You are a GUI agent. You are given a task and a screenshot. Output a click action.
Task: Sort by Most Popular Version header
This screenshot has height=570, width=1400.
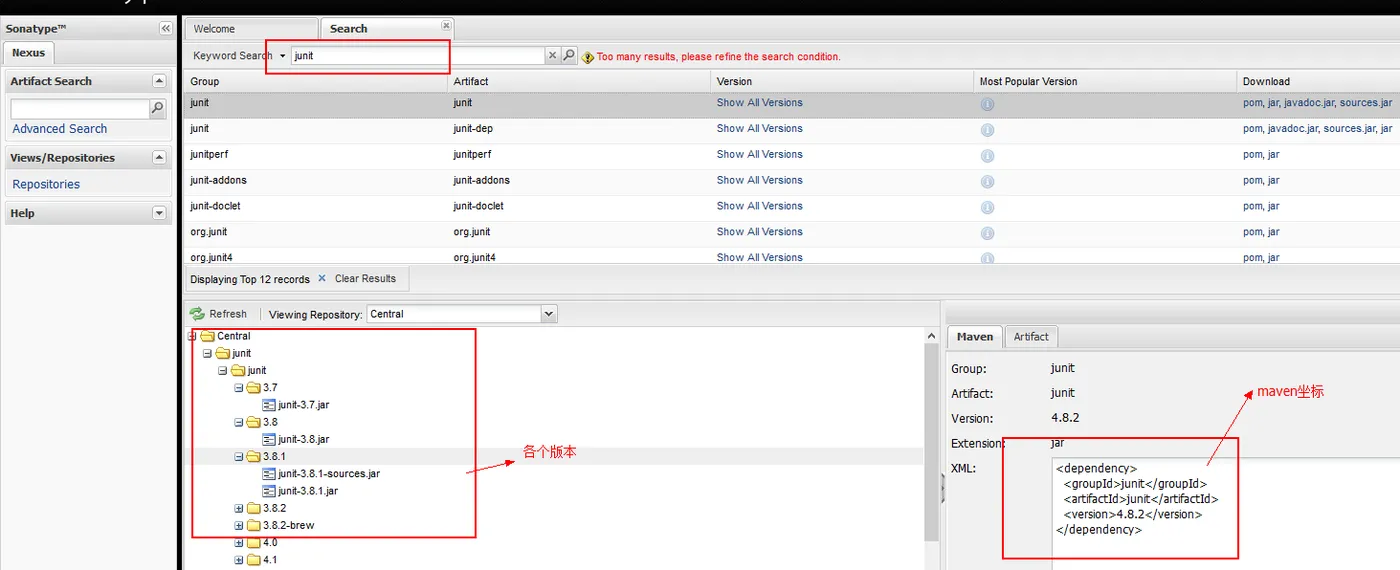click(x=1105, y=81)
